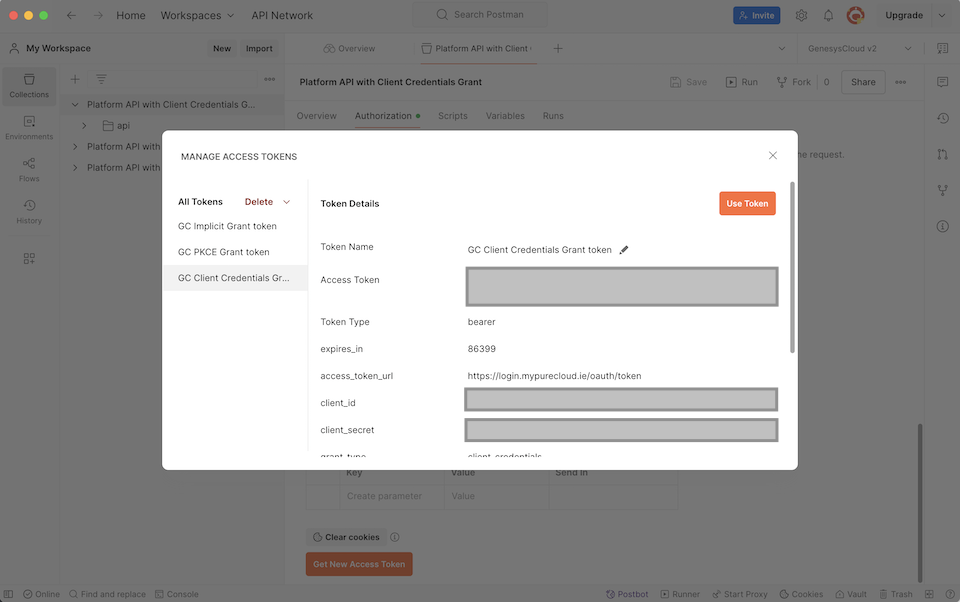Open notifications via the bell icon
This screenshot has height=602, width=960.
tap(828, 15)
